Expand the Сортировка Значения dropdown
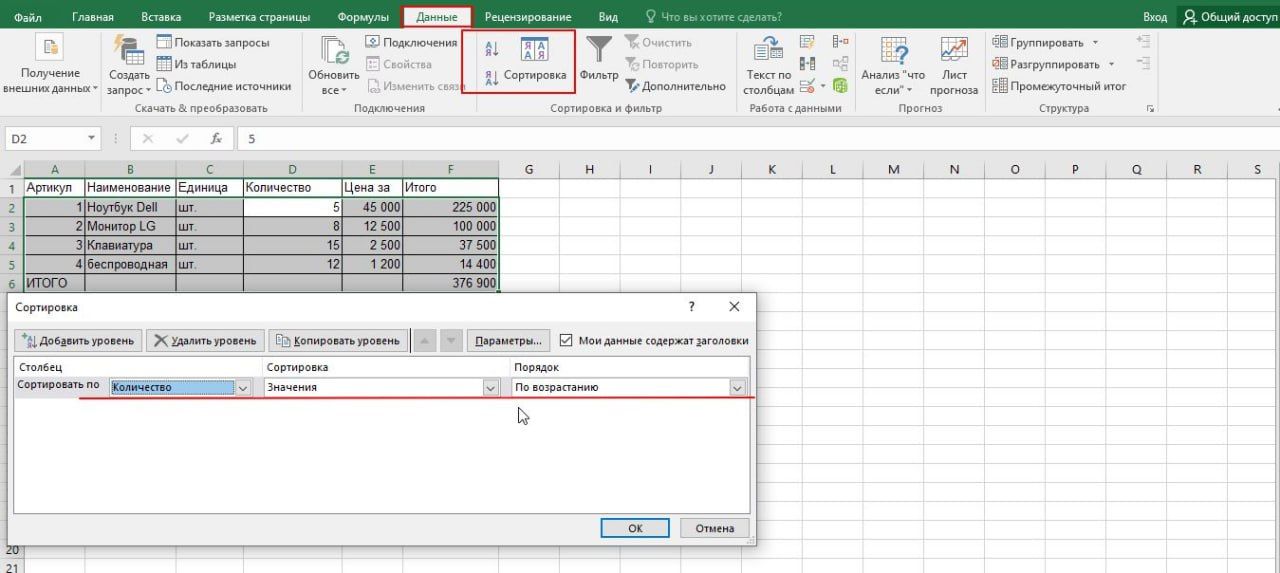This screenshot has width=1280, height=573. click(x=490, y=388)
